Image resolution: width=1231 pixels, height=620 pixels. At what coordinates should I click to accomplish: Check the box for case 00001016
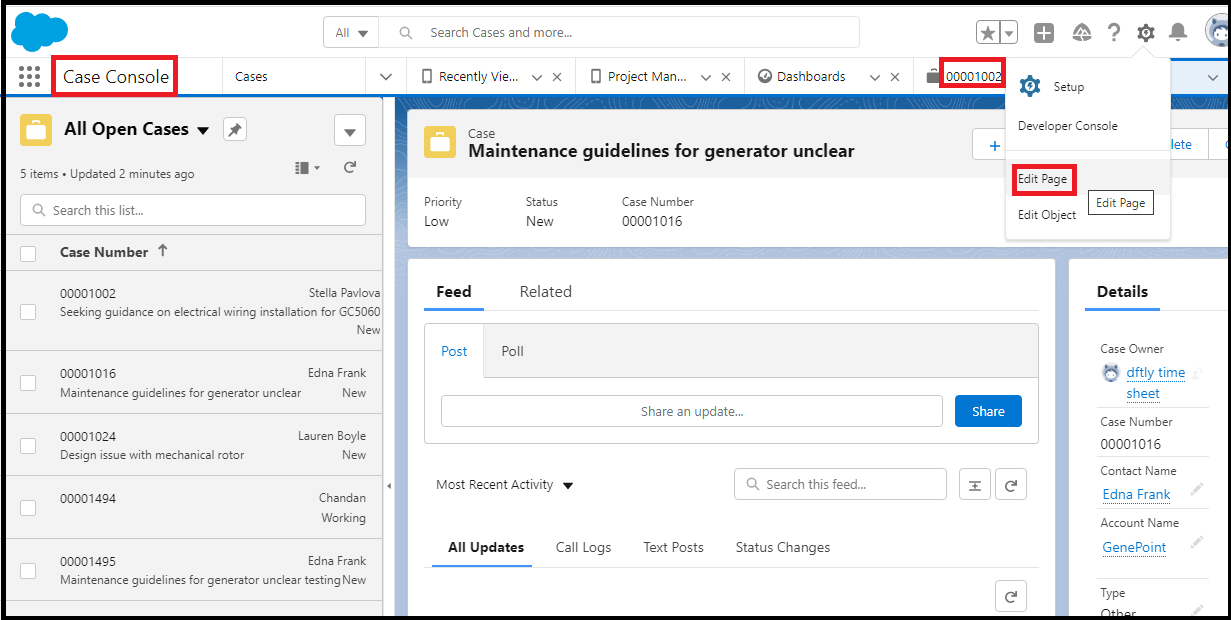click(x=28, y=383)
